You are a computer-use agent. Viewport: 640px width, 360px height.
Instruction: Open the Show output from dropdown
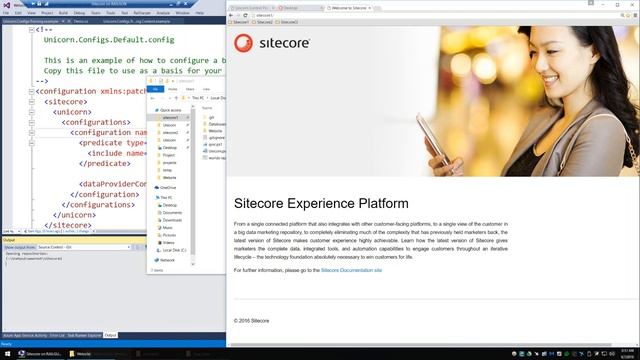click(x=84, y=247)
